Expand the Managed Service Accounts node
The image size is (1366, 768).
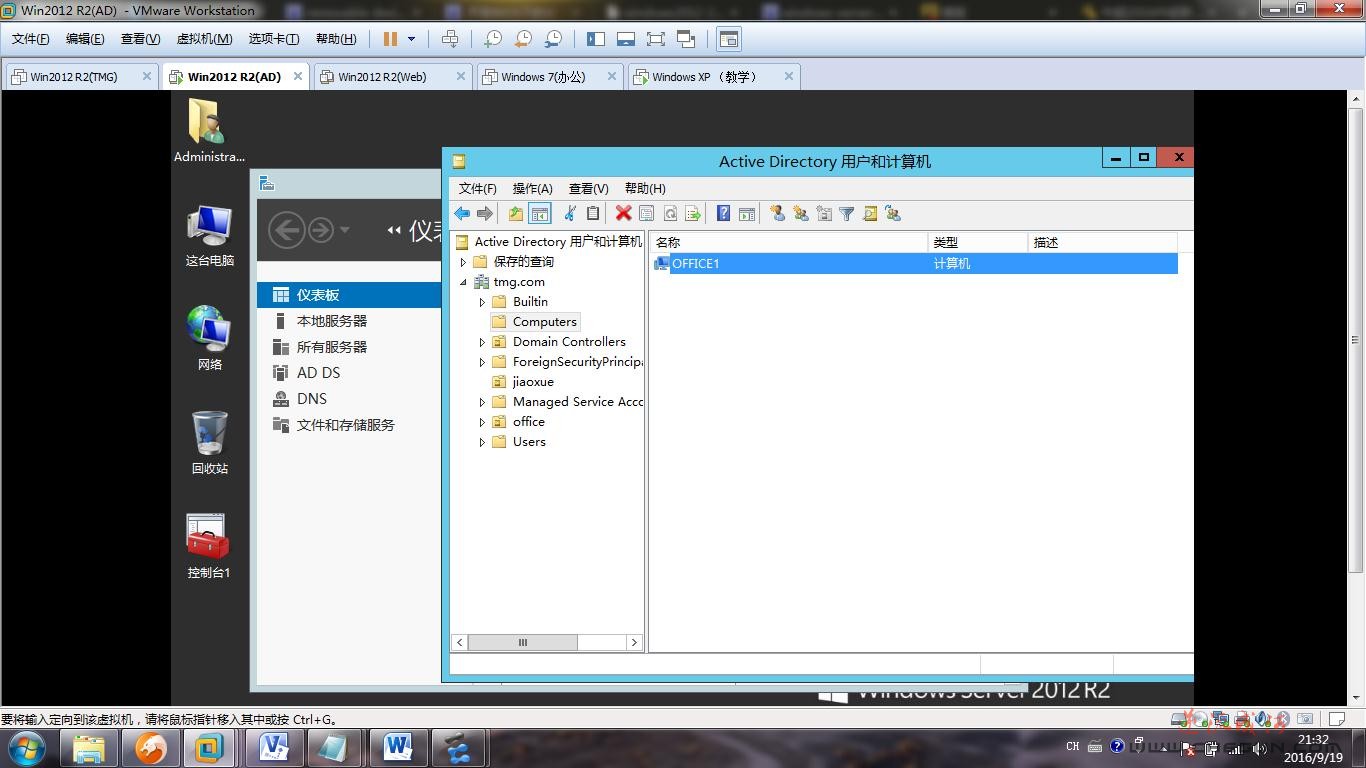482,402
